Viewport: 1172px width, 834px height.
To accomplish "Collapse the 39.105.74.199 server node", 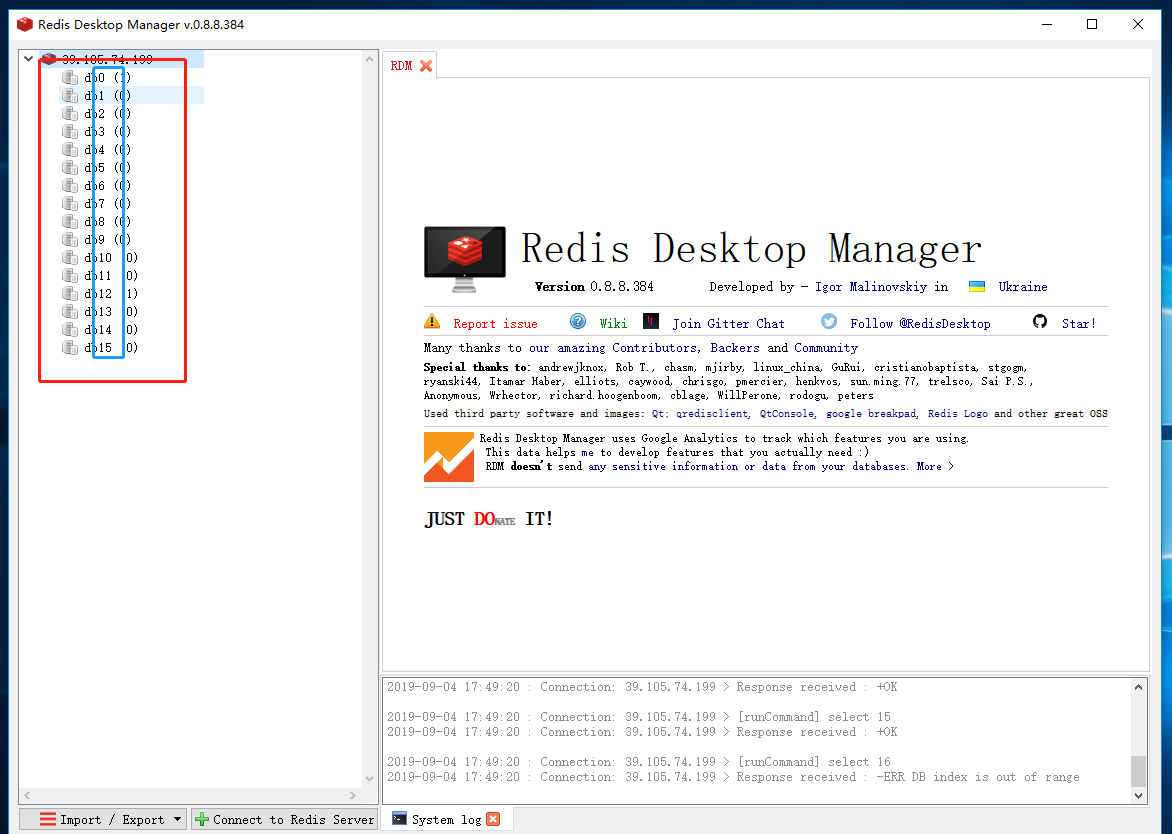I will [28, 58].
